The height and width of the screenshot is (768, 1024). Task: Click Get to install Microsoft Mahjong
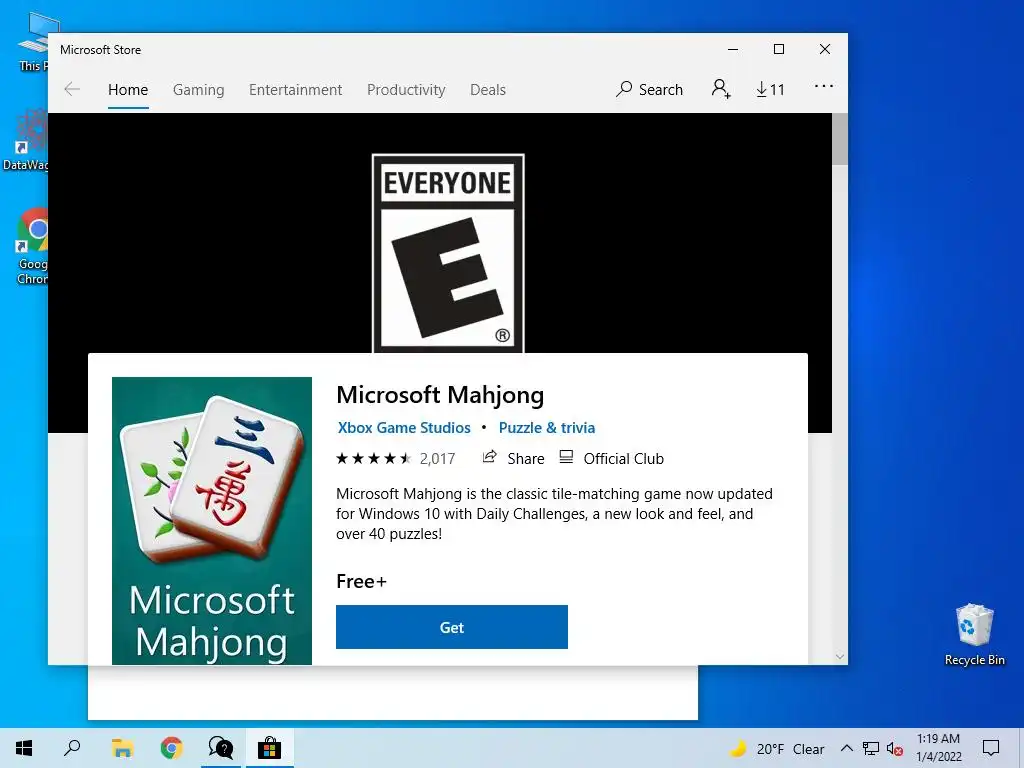click(x=451, y=627)
